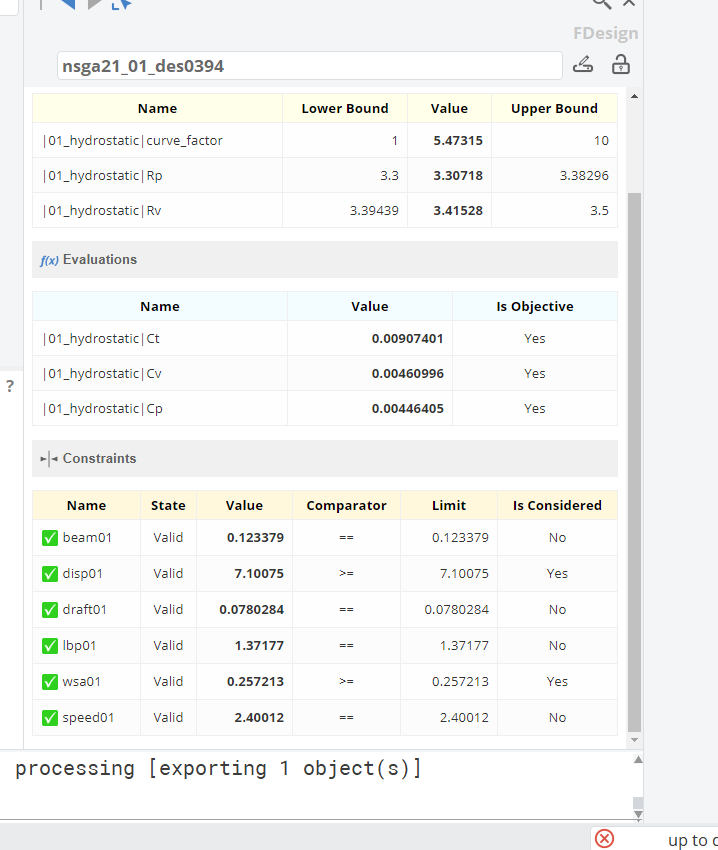718x850 pixels.
Task: Click the speed01 constraint name
Action: 88,718
